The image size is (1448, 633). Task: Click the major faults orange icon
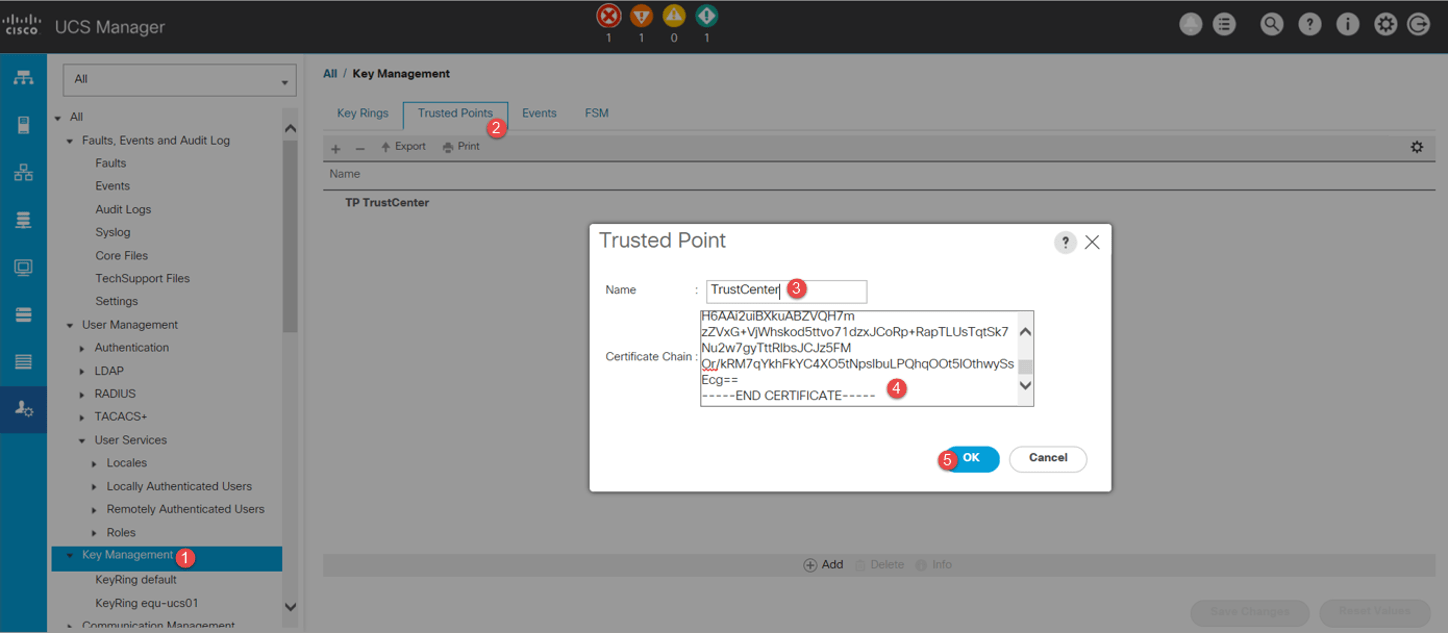pyautogui.click(x=641, y=16)
